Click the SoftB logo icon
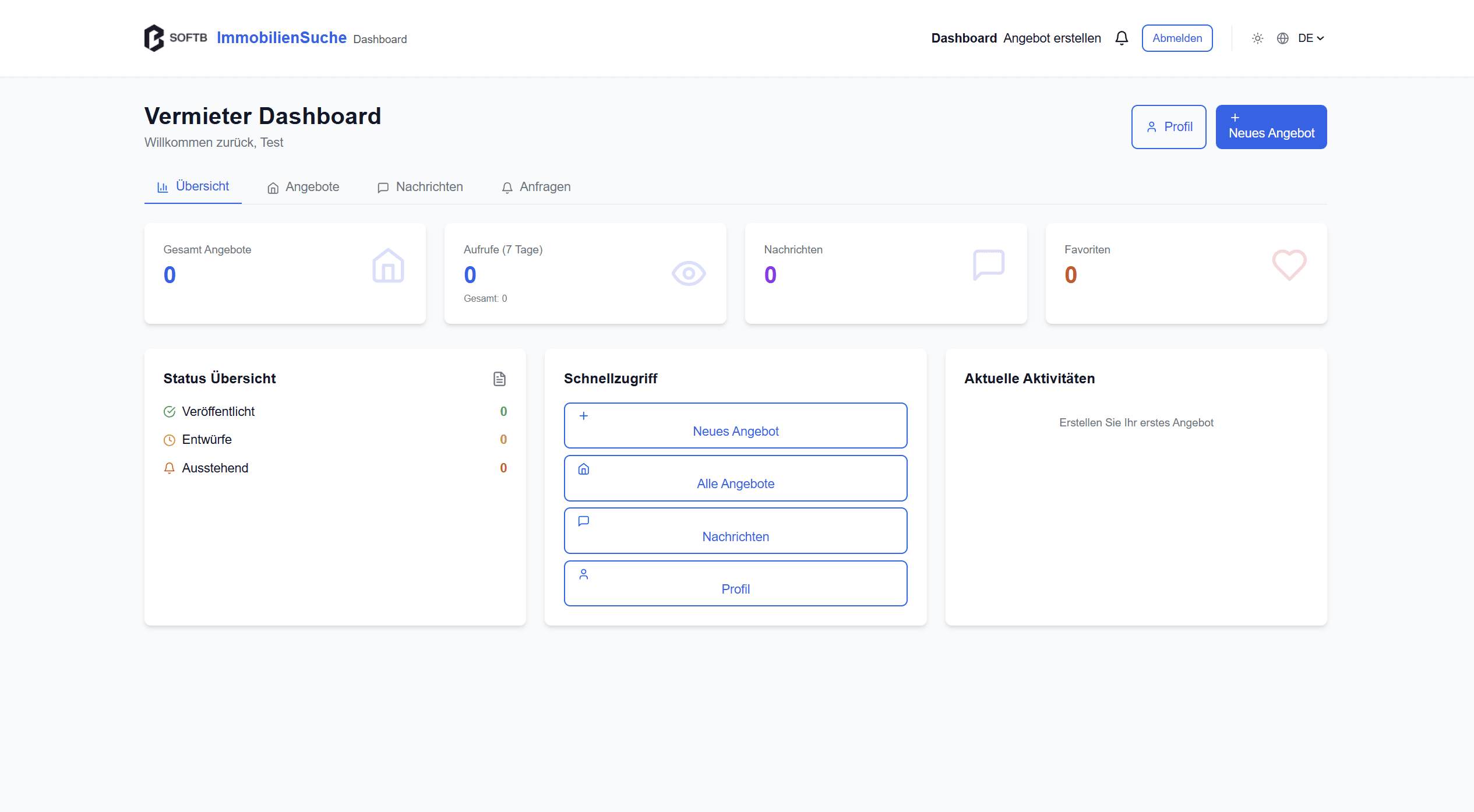The image size is (1474, 812). 154,38
